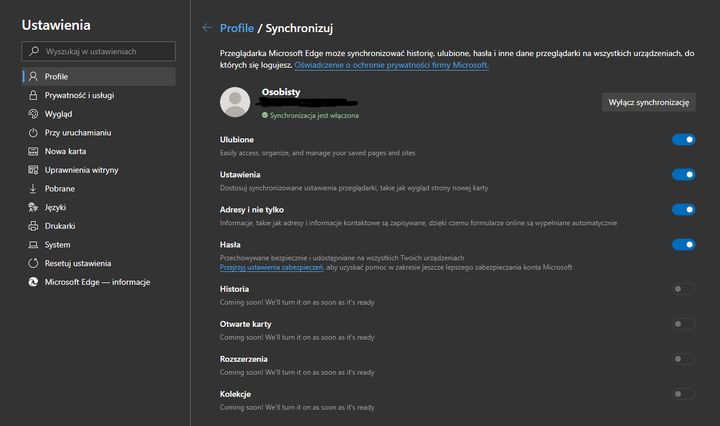Screen dimensions: 720x426
Task: Turn off the Ulubione sync toggle
Action: [x=683, y=140]
